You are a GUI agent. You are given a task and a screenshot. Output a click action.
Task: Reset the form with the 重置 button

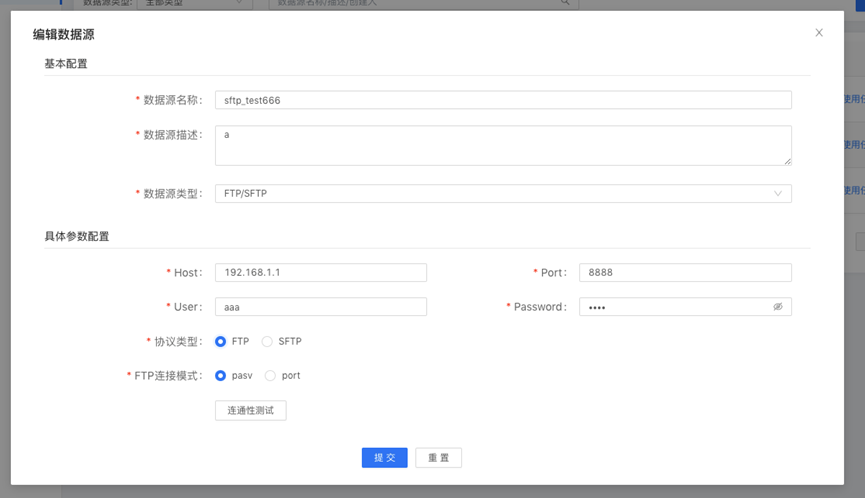point(438,457)
